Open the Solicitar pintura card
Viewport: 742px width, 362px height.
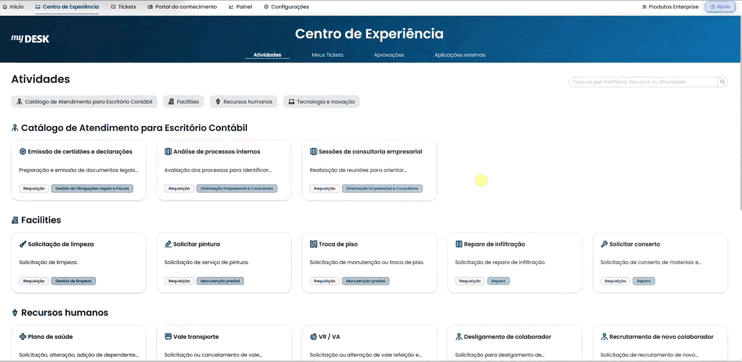pyautogui.click(x=224, y=263)
